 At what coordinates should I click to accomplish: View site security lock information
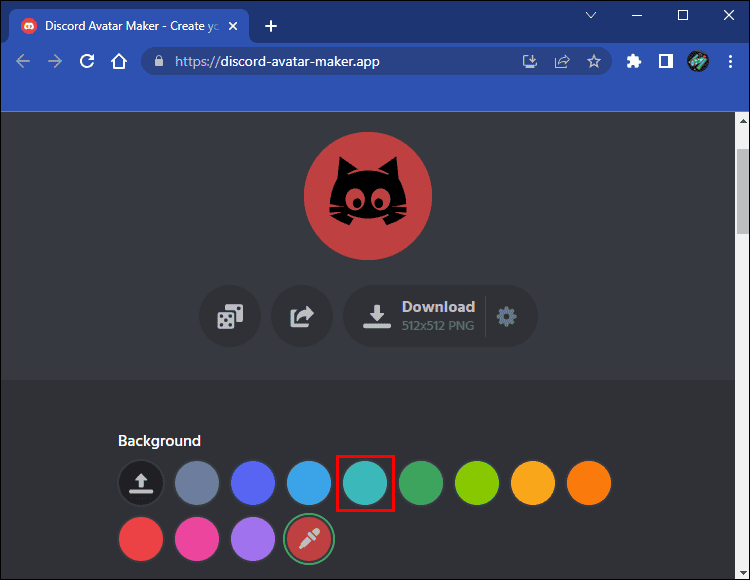pyautogui.click(x=159, y=61)
